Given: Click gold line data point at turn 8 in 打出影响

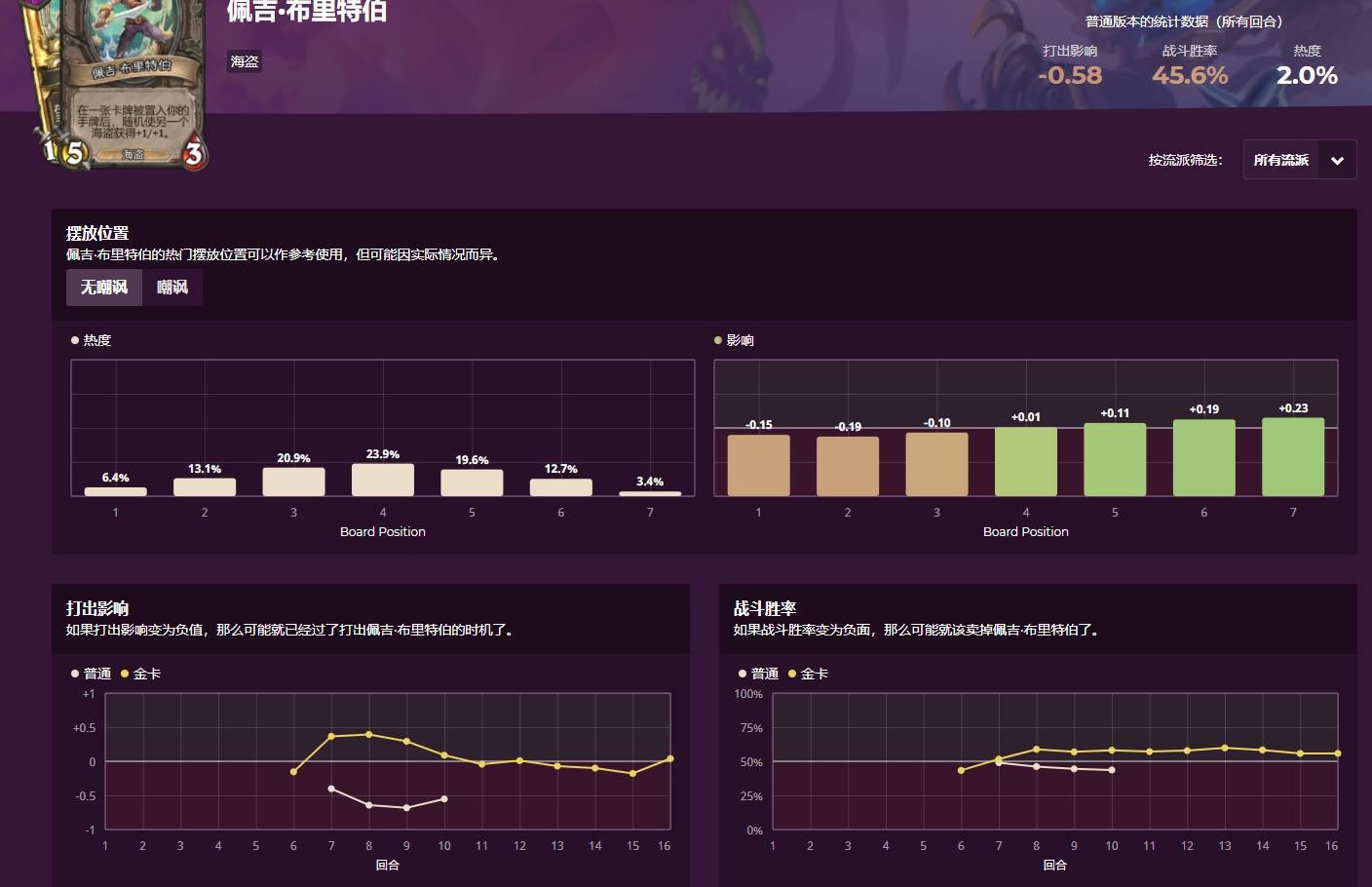Looking at the screenshot, I should [368, 734].
